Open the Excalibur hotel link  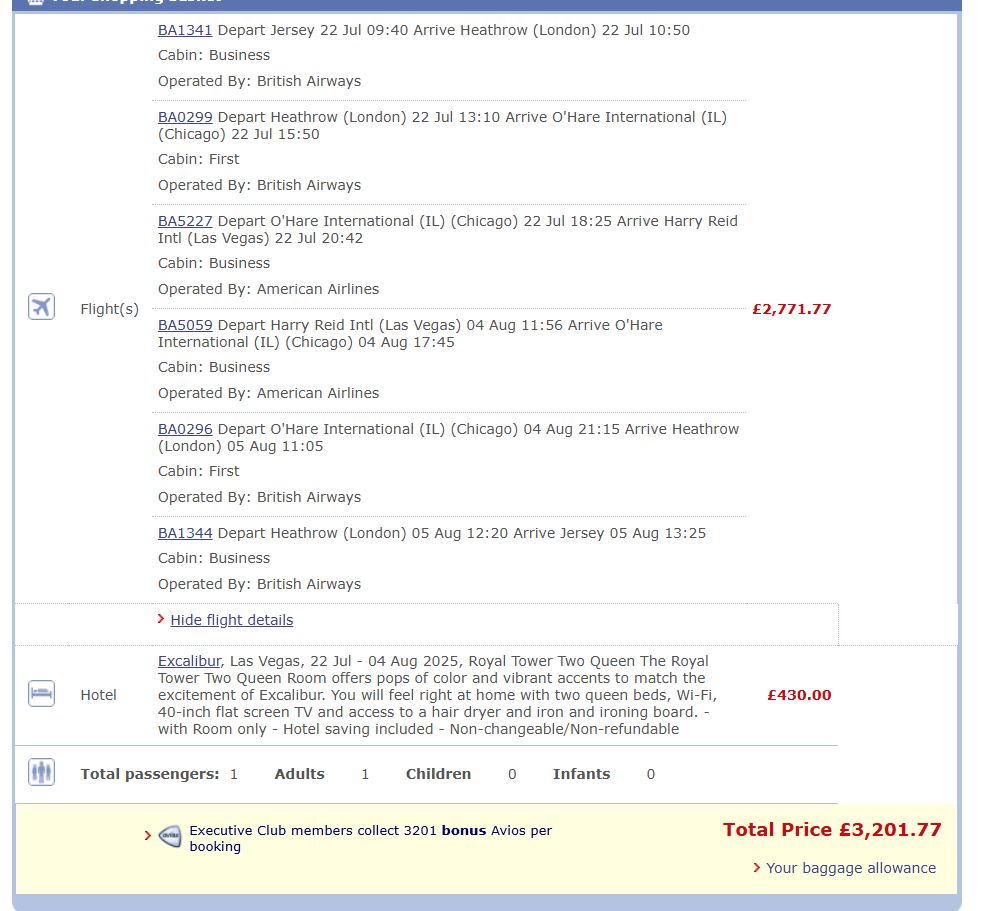coord(189,661)
